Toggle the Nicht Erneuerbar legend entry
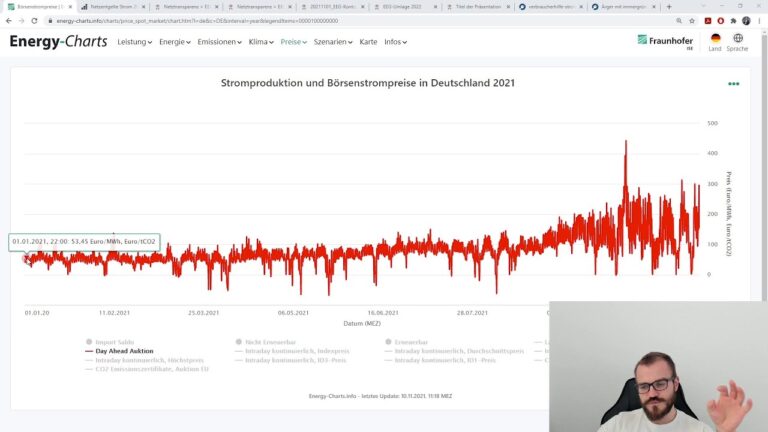Viewport: 768px width, 432px height. 265,342
